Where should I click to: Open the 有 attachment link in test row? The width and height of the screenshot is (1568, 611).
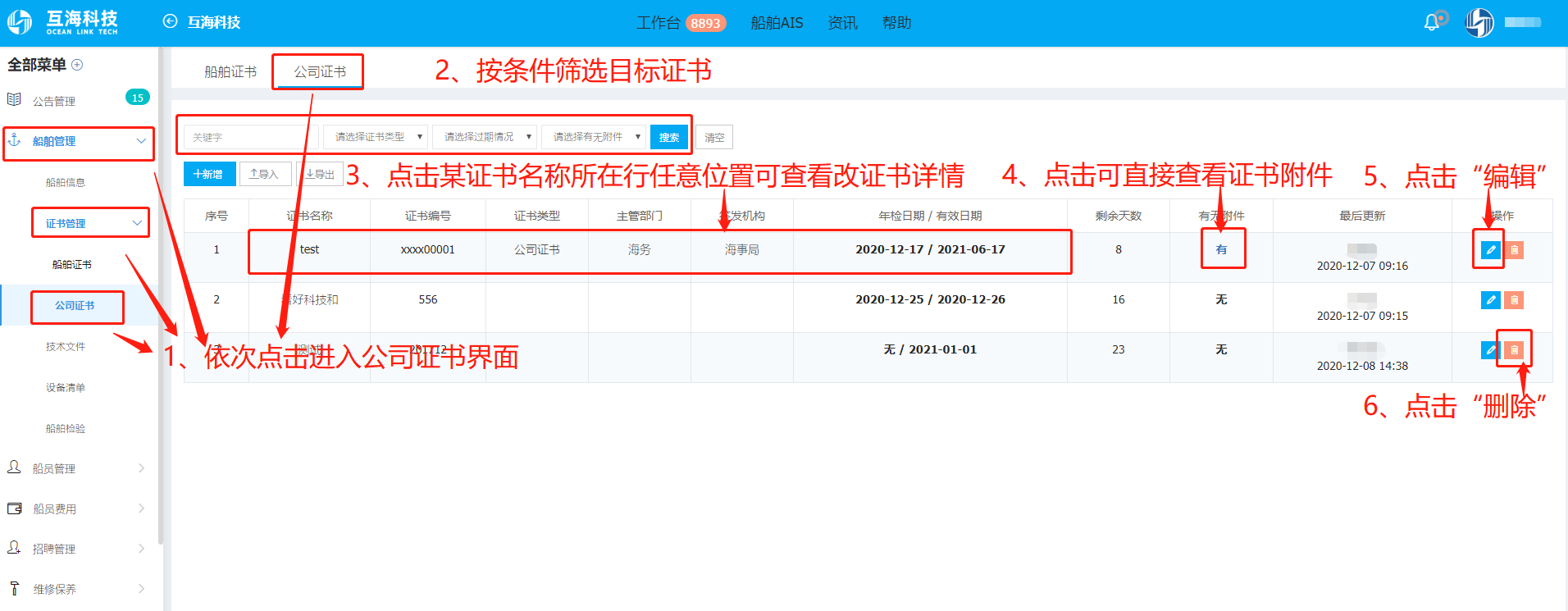point(1222,249)
